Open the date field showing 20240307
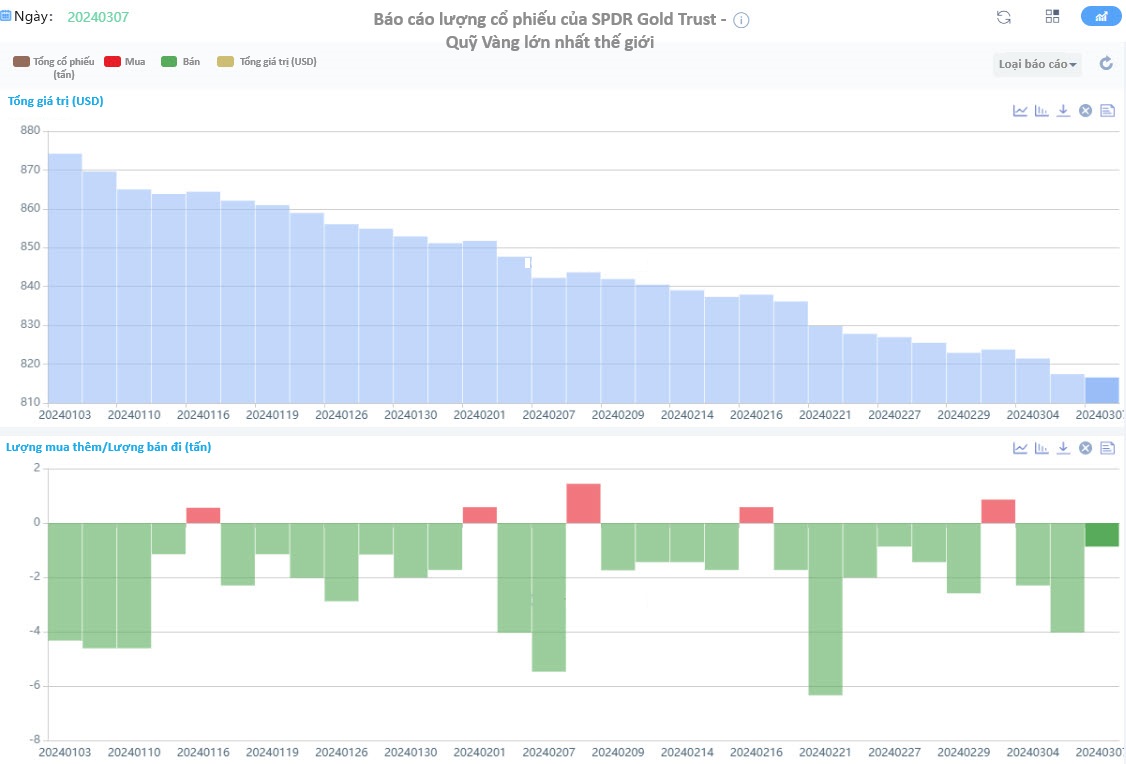The width and height of the screenshot is (1126, 764). tap(98, 17)
